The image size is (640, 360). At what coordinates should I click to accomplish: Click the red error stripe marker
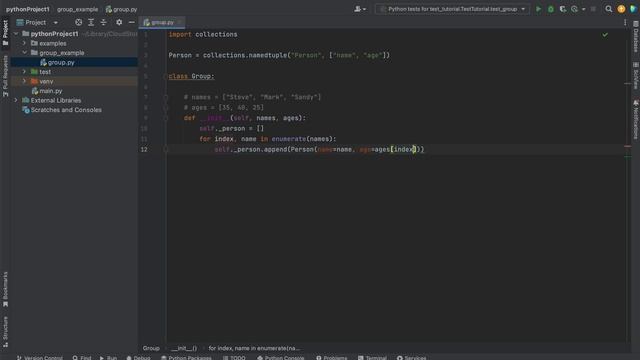point(628,146)
